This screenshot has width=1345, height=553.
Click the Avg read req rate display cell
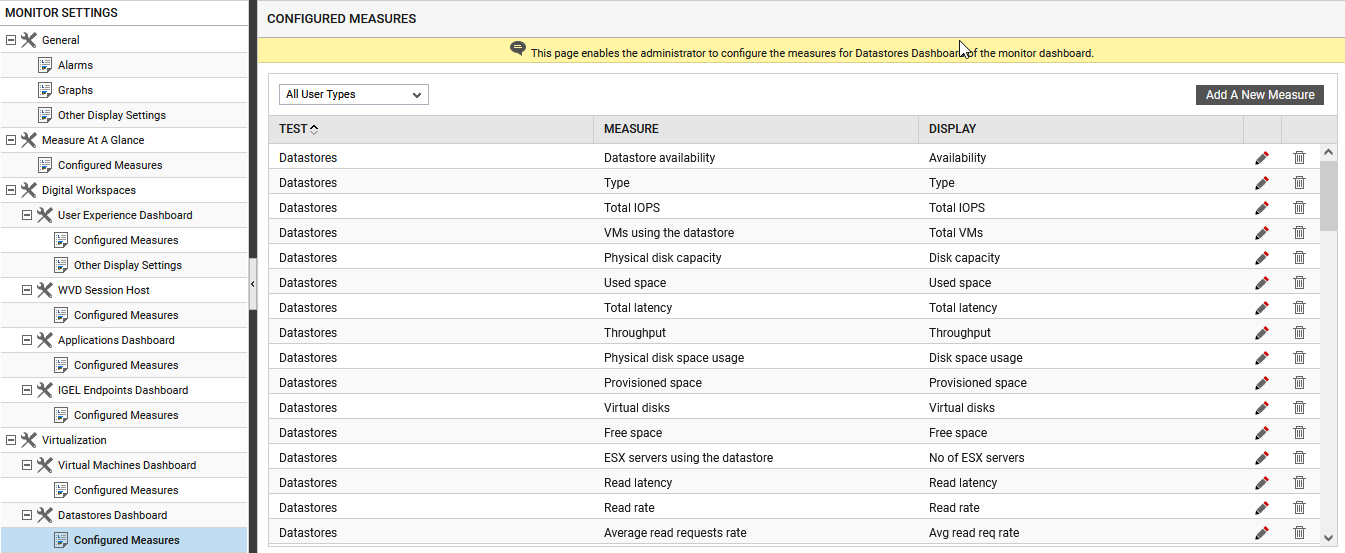pyautogui.click(x=974, y=533)
